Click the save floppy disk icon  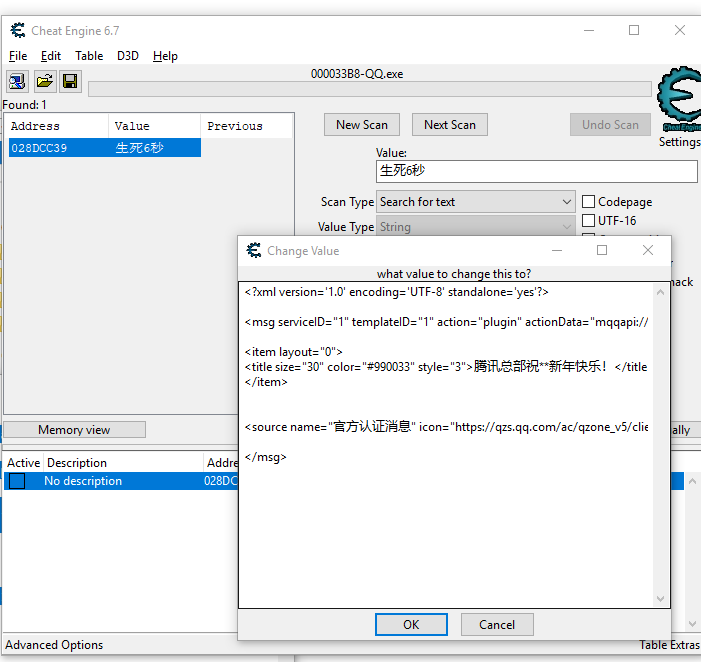pyautogui.click(x=70, y=81)
